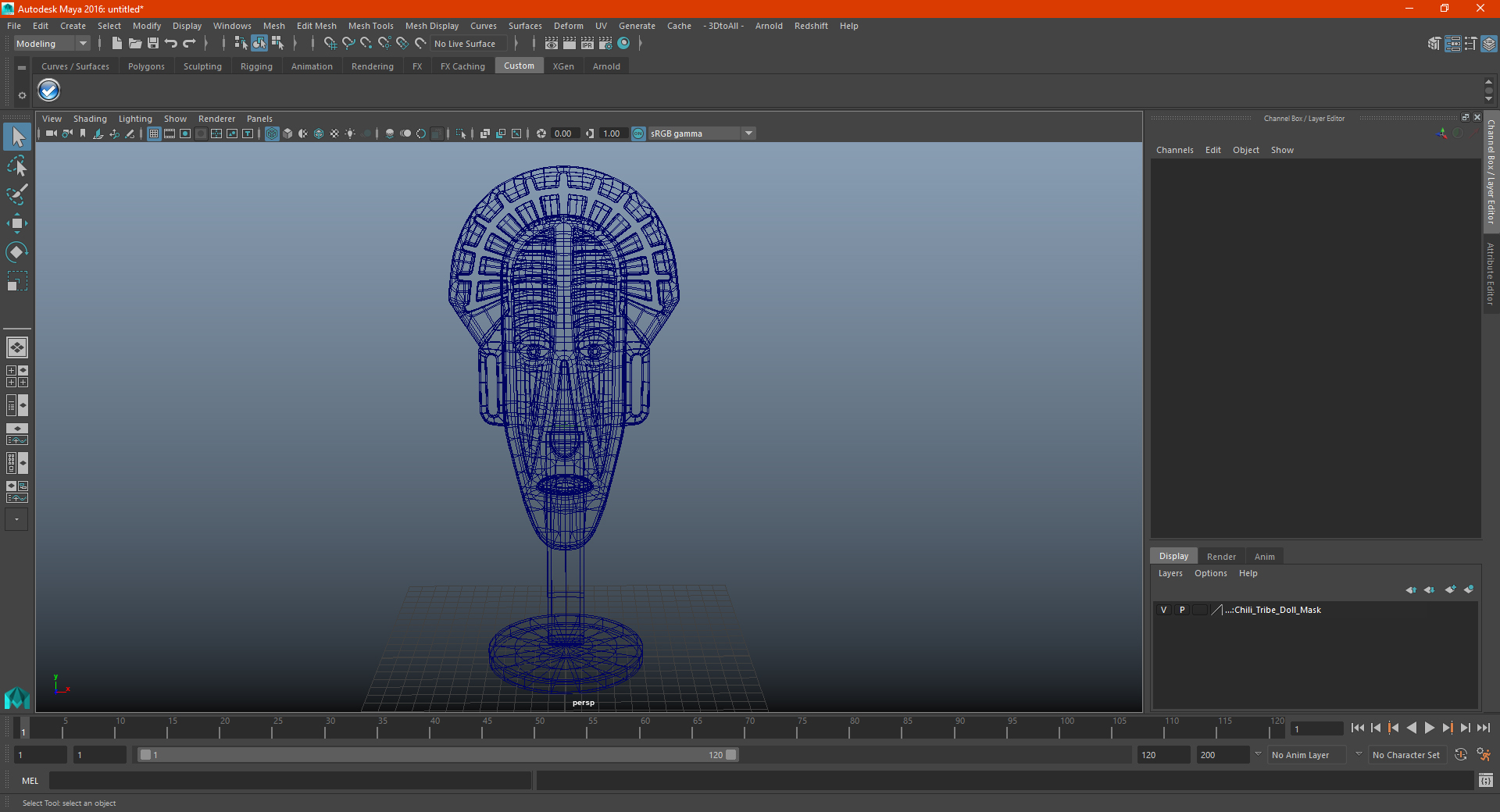Move the Chili_Tribe_Doll_Mask layer up

coord(1411,589)
